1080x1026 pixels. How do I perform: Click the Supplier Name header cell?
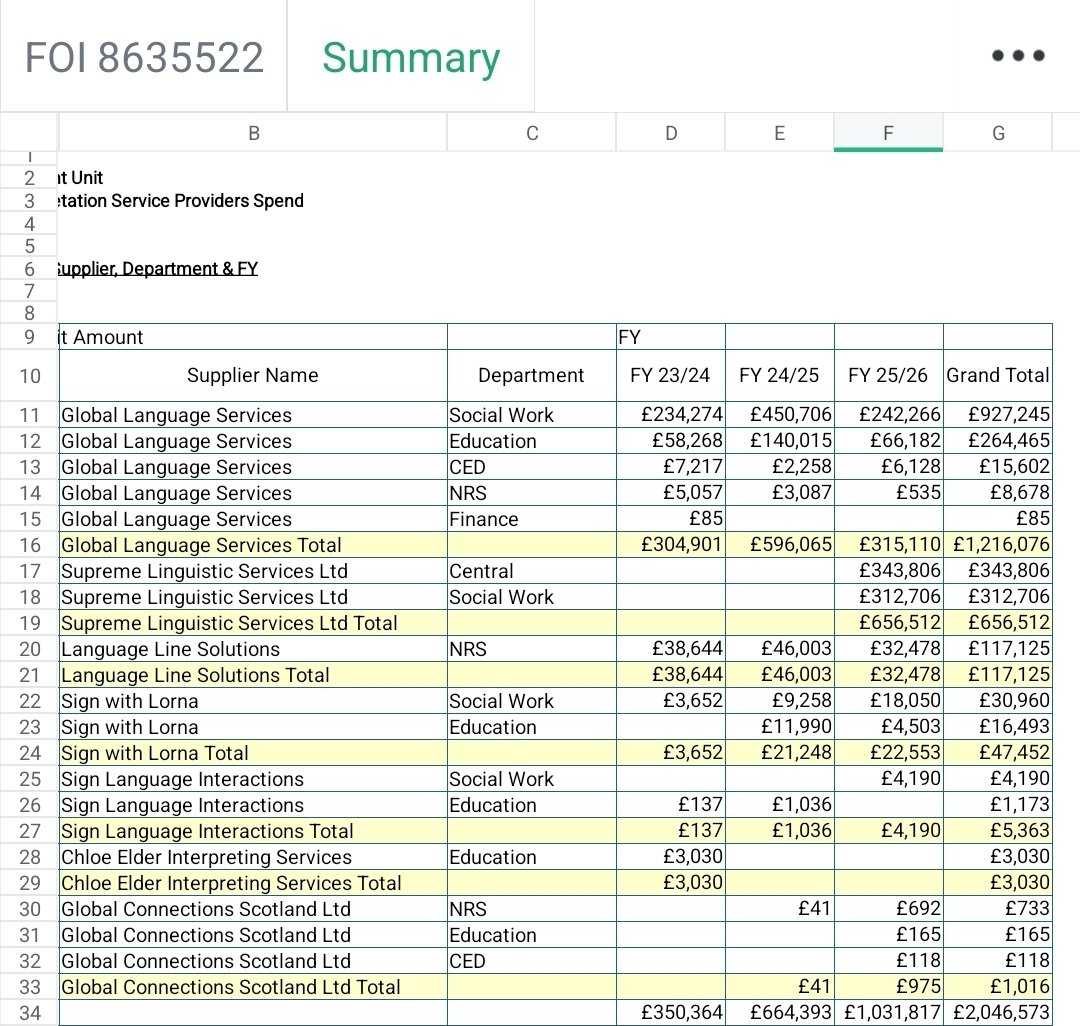click(x=253, y=375)
